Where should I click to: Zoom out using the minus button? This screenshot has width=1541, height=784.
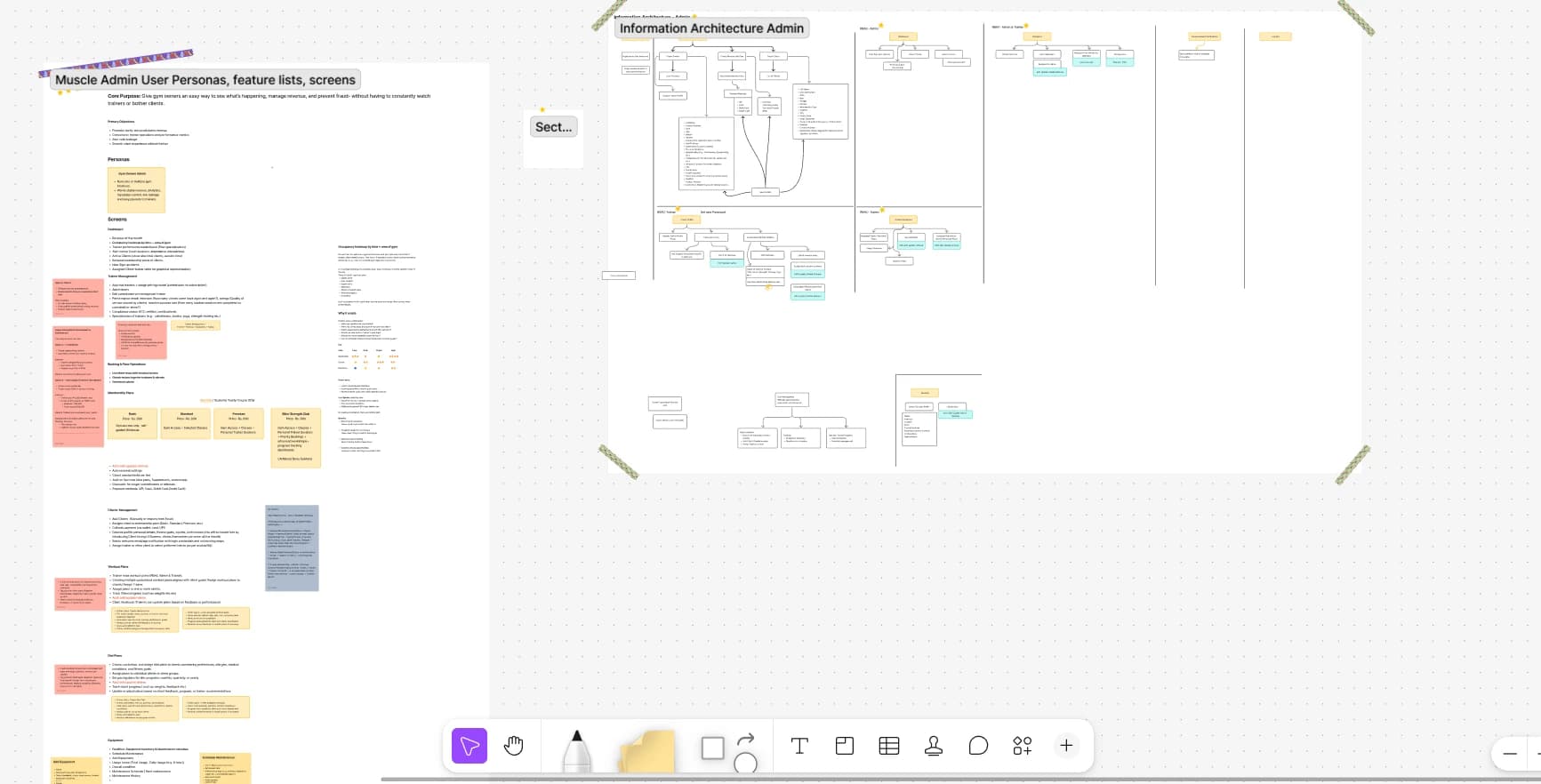1510,754
